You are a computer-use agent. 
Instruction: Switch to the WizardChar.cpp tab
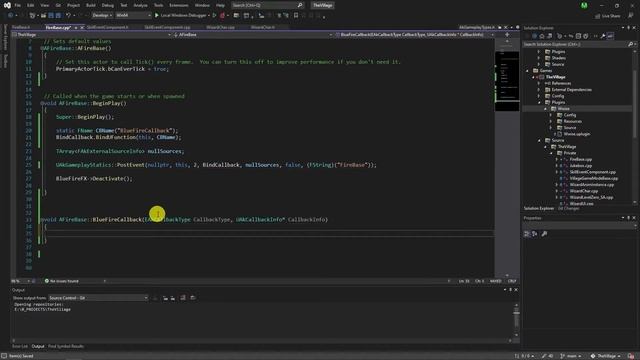coord(220,27)
